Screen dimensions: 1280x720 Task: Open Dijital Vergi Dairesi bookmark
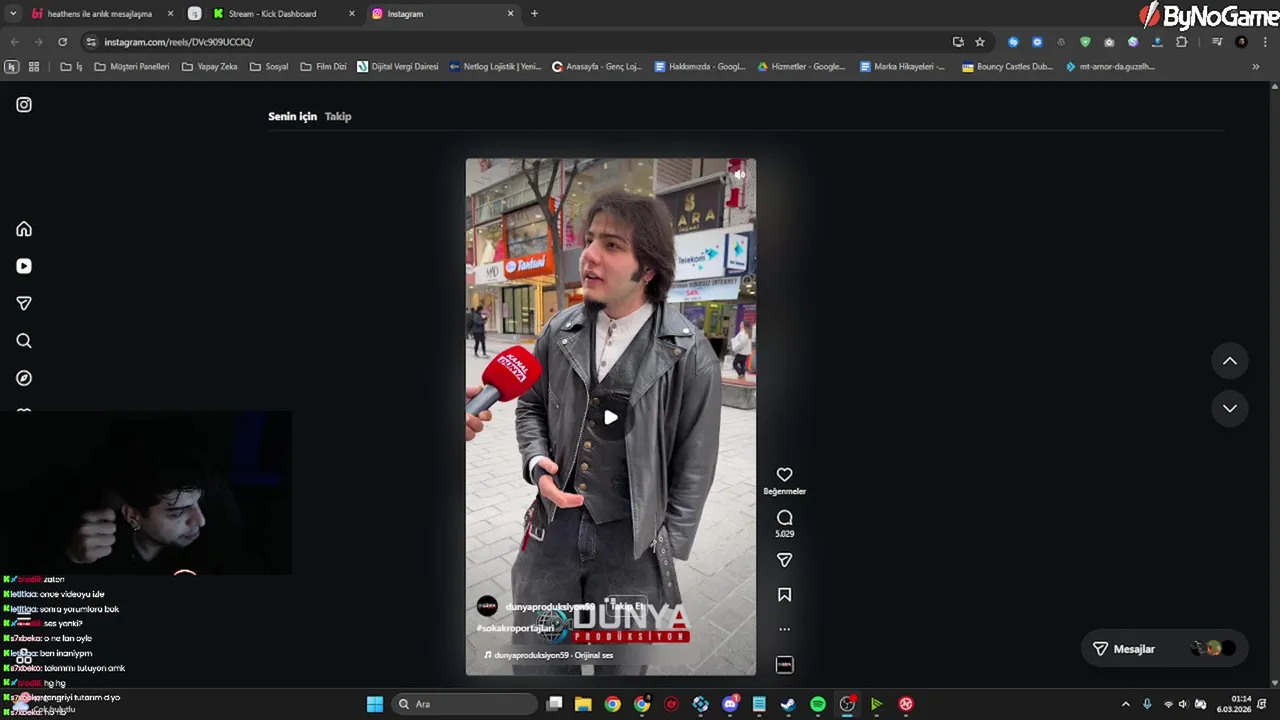tap(397, 67)
